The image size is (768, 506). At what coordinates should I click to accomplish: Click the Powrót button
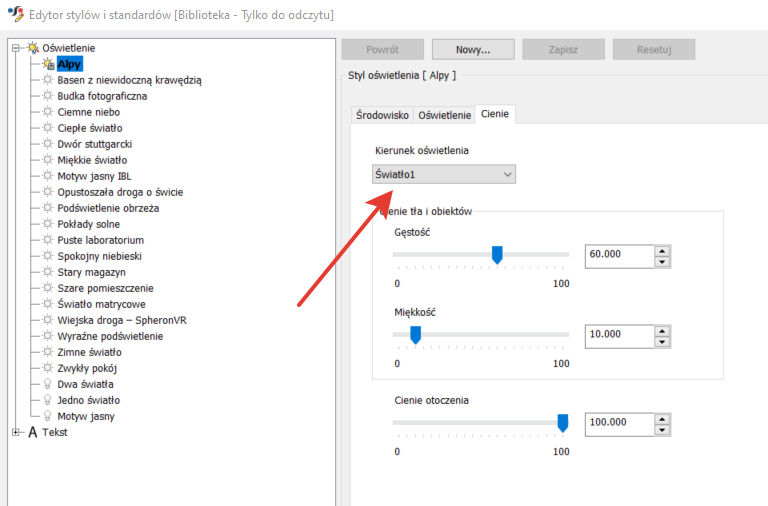(x=383, y=49)
